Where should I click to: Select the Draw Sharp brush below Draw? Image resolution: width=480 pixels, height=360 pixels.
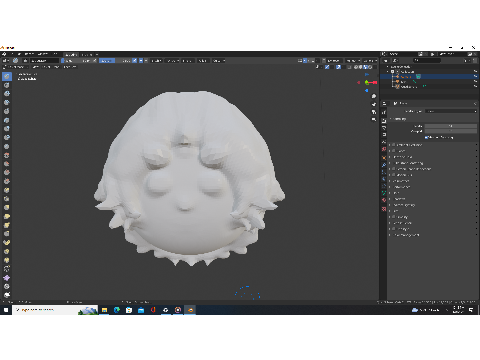coord(7,85)
